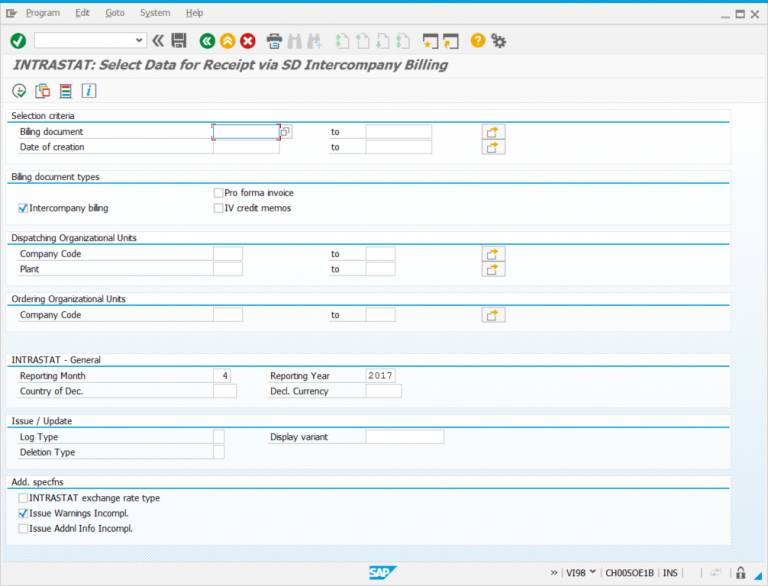768x586 pixels.
Task: Open the Program menu
Action: pos(43,13)
